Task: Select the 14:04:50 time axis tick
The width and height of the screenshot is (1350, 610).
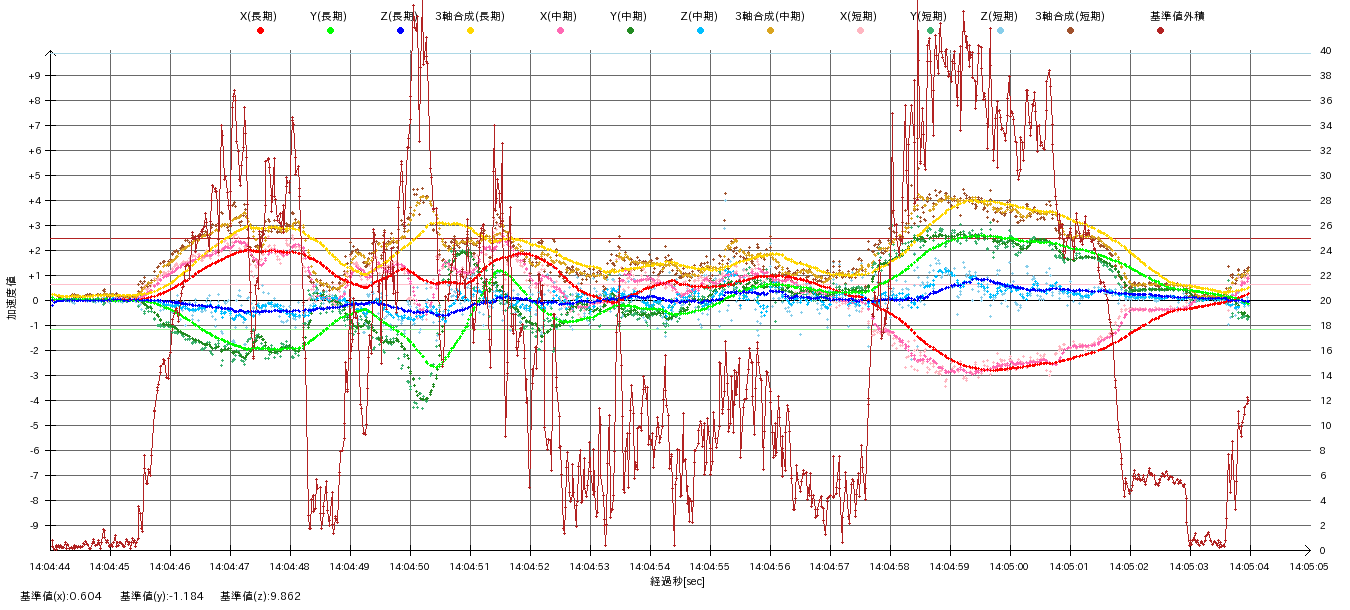Action: [x=410, y=566]
